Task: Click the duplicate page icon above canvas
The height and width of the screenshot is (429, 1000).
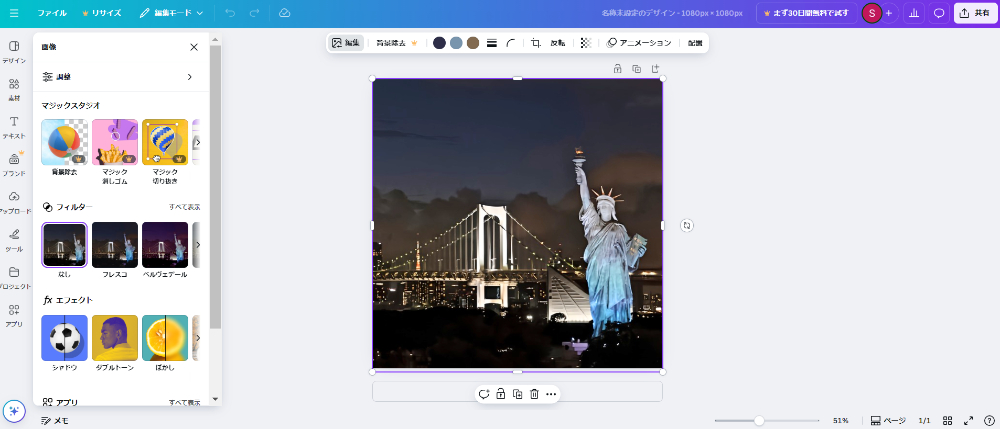Action: [636, 68]
